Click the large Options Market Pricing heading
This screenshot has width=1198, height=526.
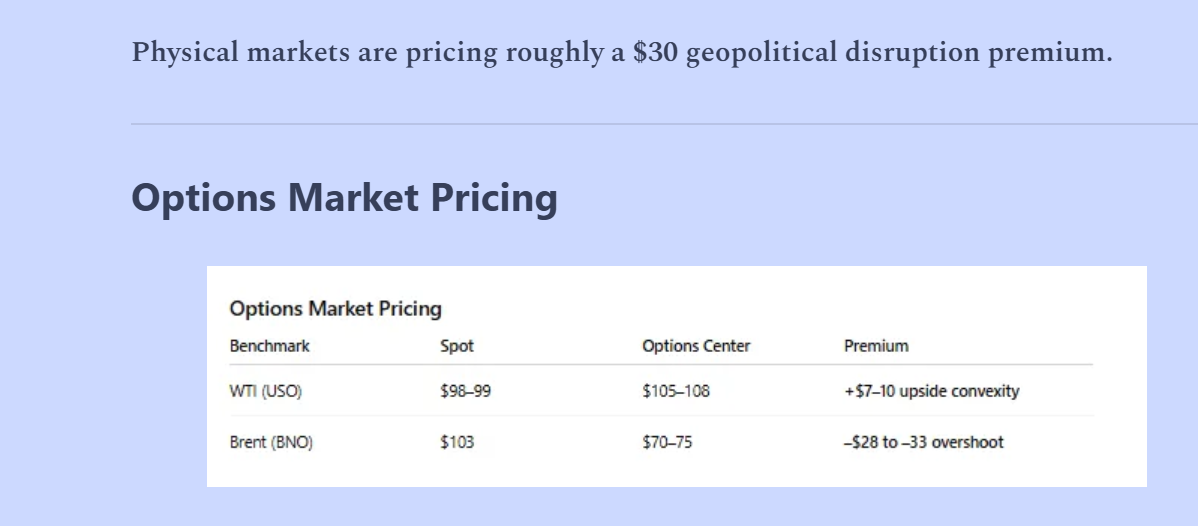click(x=344, y=197)
